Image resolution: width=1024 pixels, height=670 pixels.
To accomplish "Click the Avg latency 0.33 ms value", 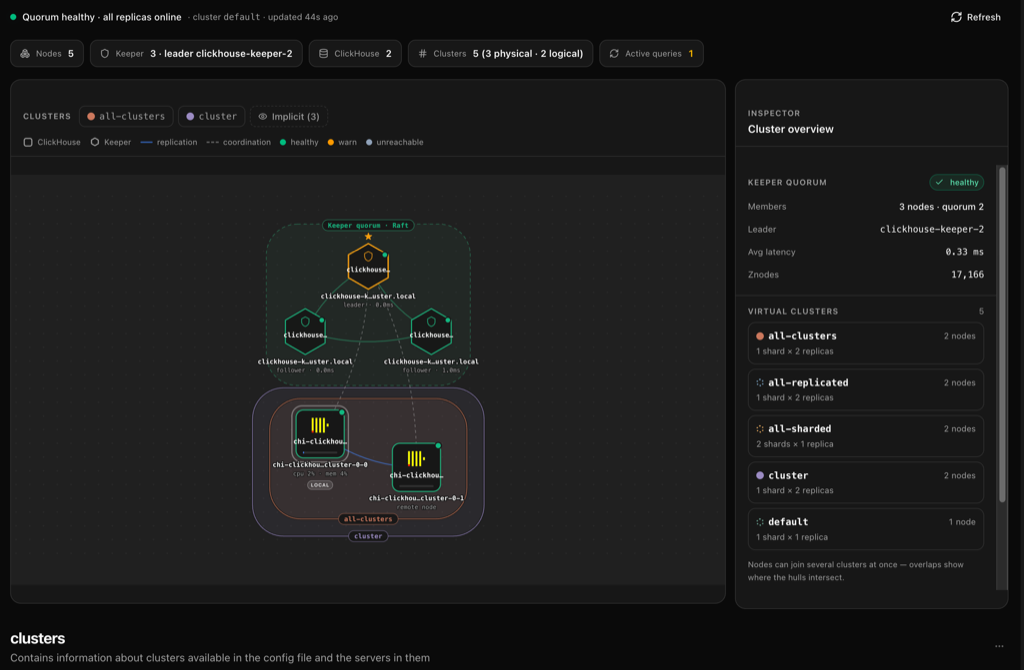I will 964,252.
